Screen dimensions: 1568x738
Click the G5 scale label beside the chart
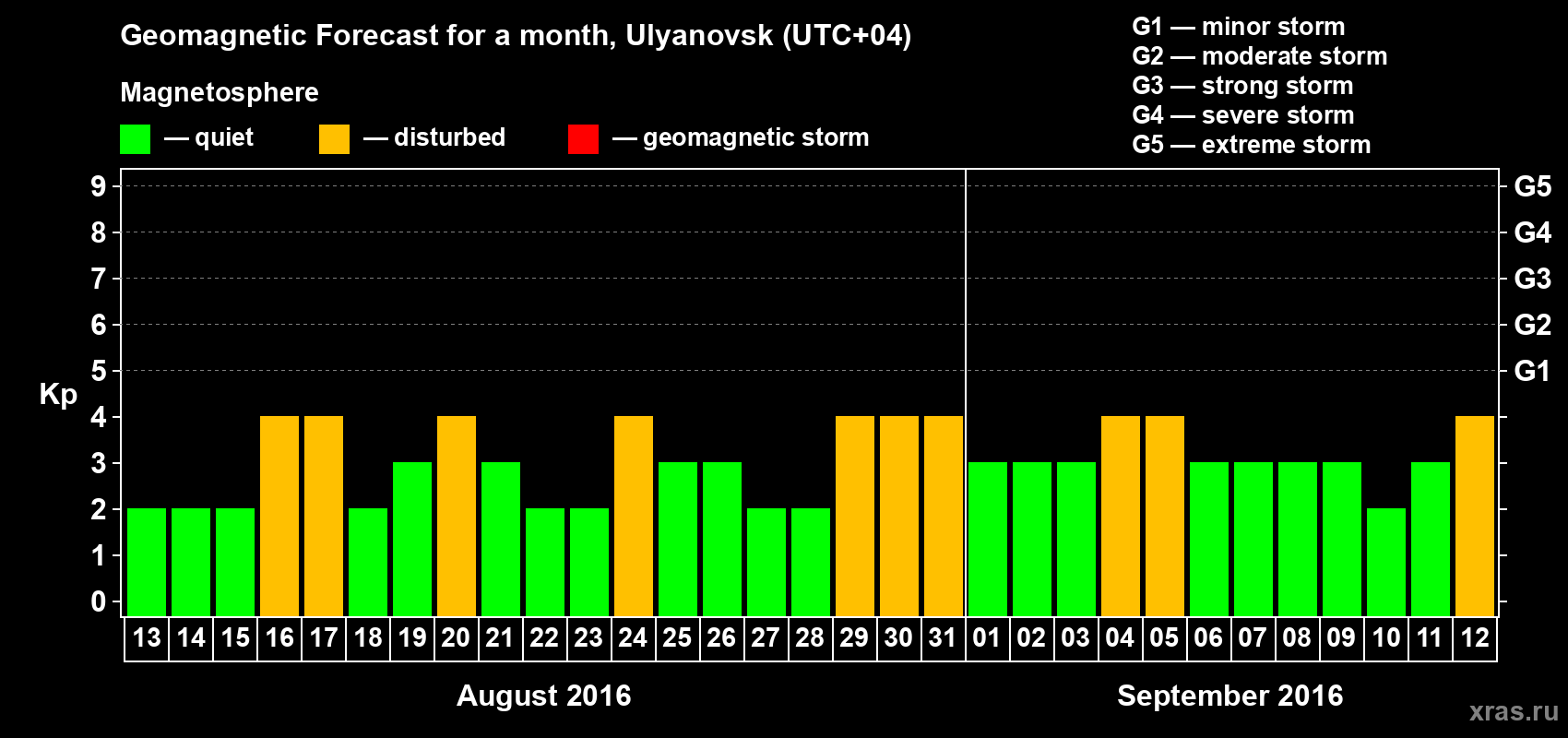[1533, 186]
